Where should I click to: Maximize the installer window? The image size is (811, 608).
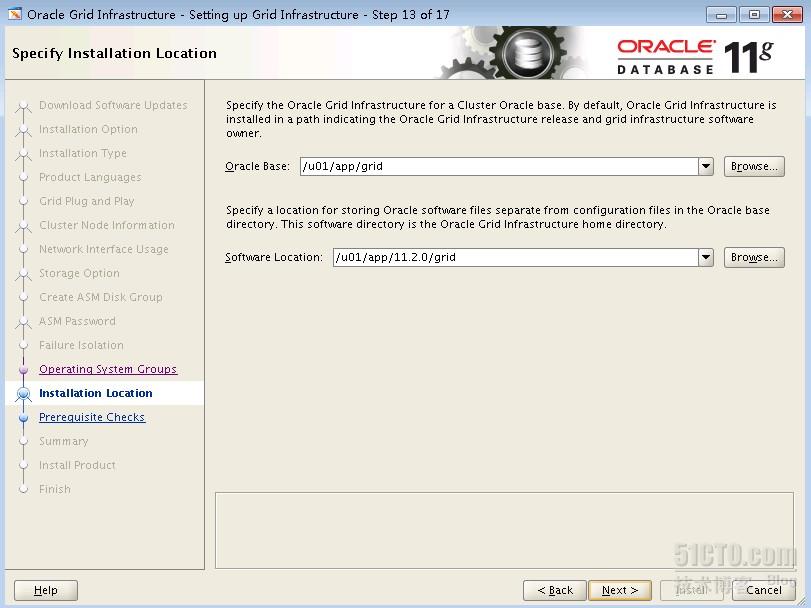point(754,14)
